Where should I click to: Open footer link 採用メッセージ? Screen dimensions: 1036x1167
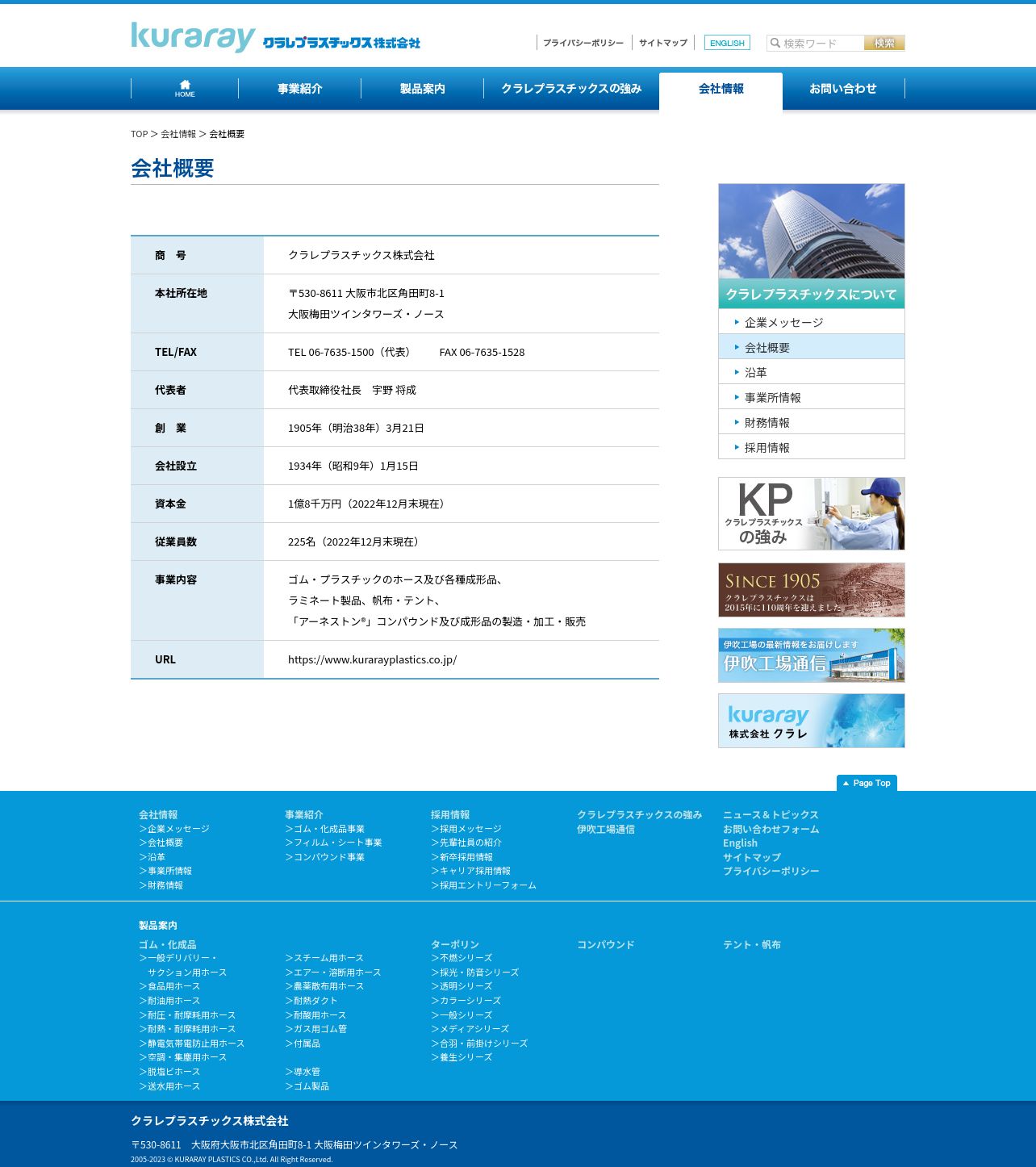tap(466, 829)
